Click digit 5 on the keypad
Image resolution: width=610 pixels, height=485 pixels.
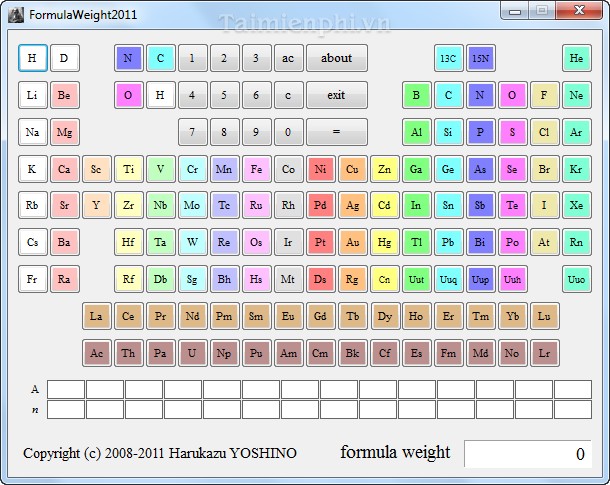tap(224, 95)
